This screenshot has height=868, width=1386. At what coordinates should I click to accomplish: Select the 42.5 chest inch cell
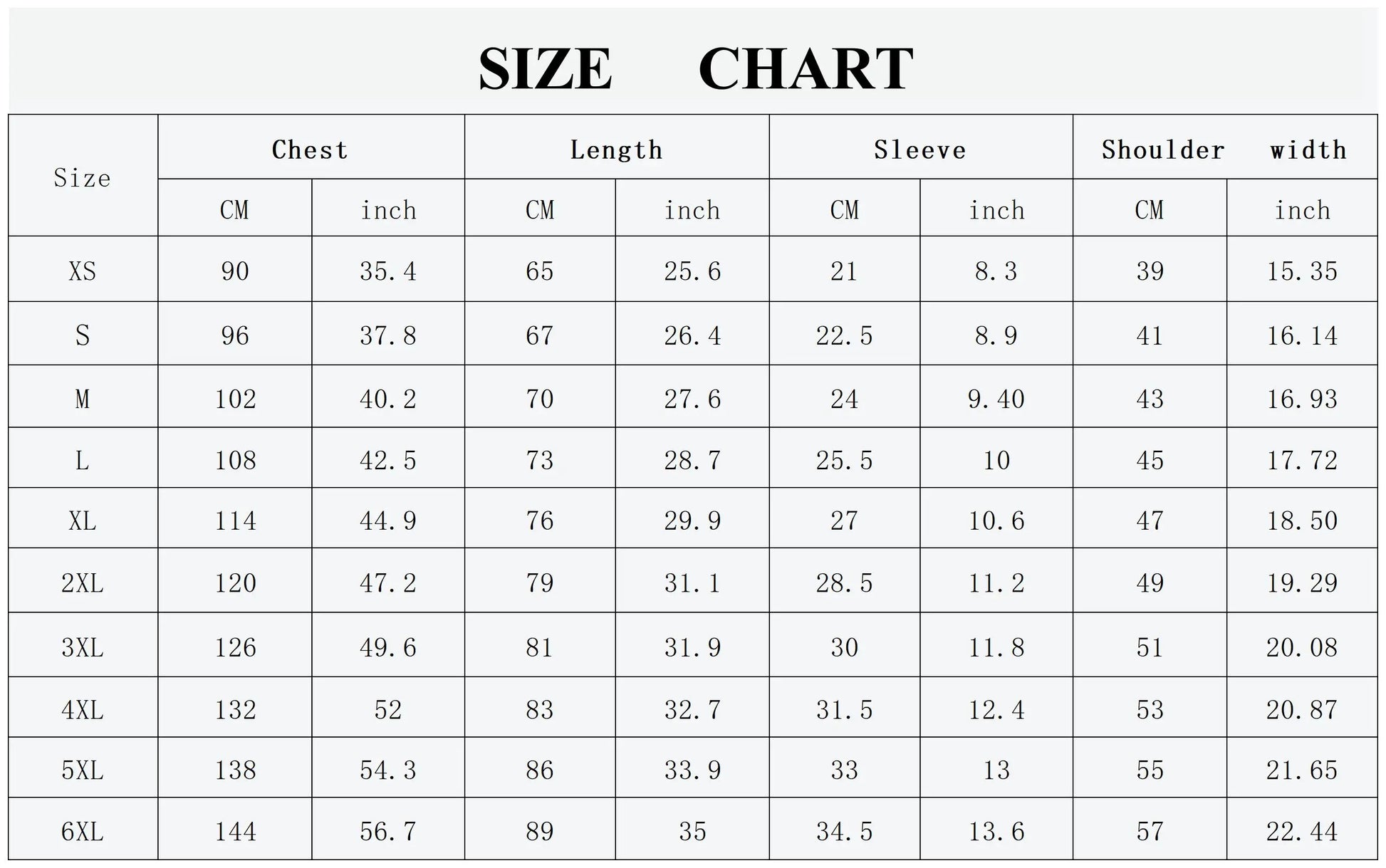pyautogui.click(x=388, y=460)
